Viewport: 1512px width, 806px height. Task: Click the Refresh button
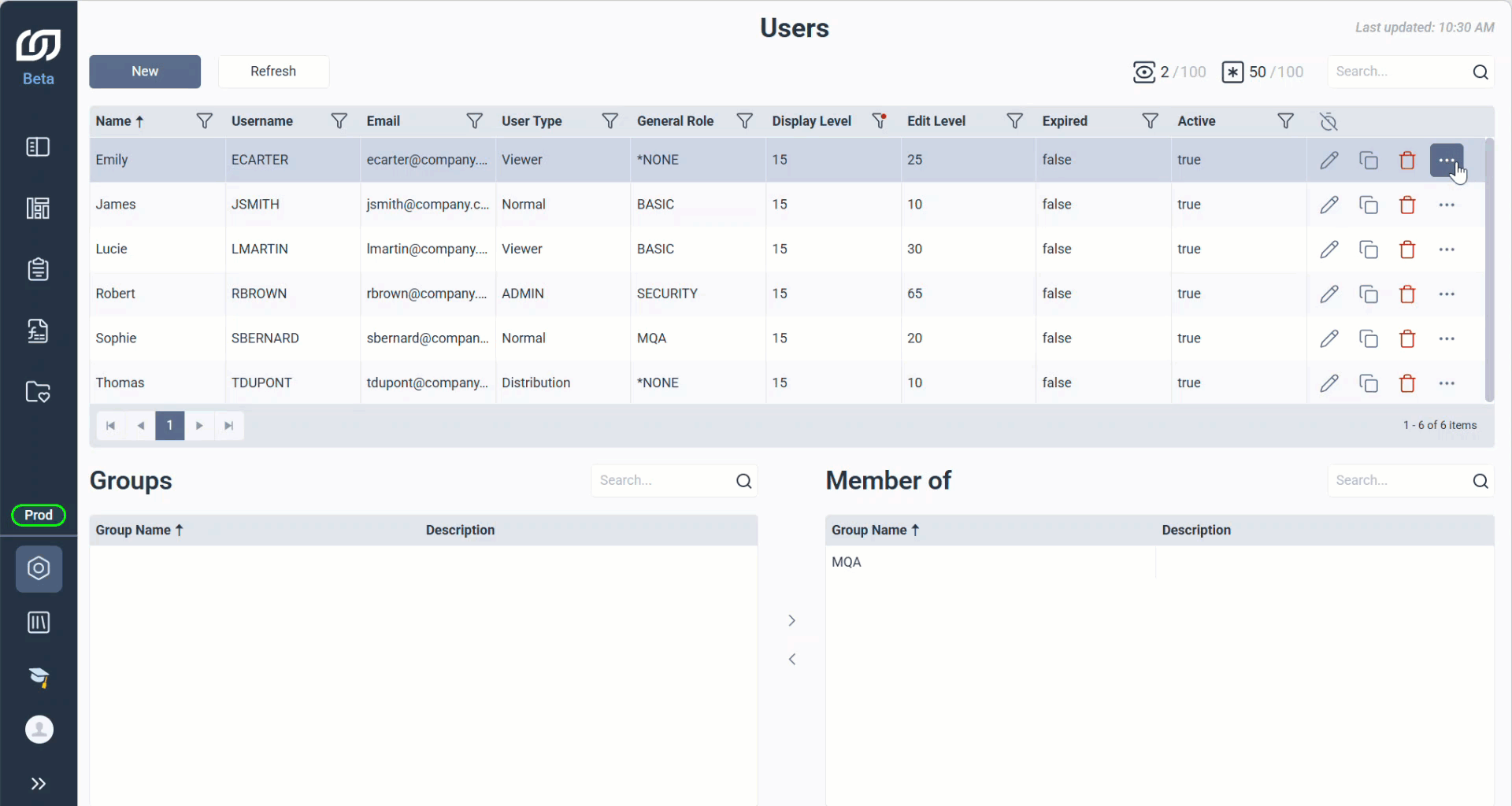click(x=273, y=72)
